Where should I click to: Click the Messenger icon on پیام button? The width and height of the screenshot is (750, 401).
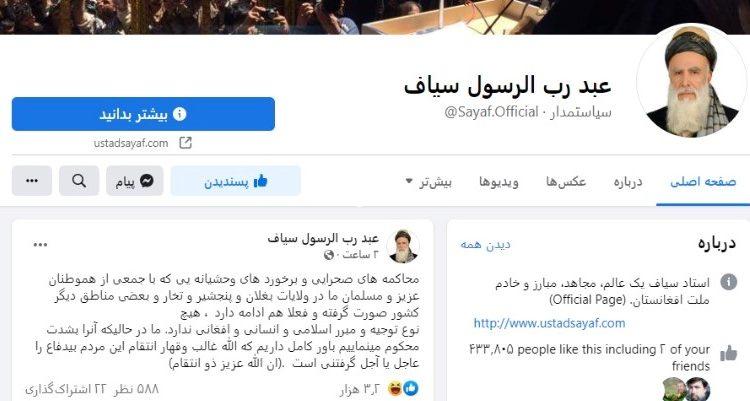(x=147, y=181)
